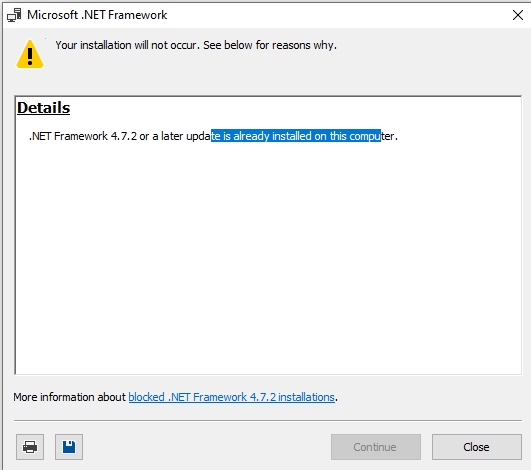Click the 'Microsoft .NET Framework' window title
Viewport: 531px width, 470px height.
pos(97,15)
